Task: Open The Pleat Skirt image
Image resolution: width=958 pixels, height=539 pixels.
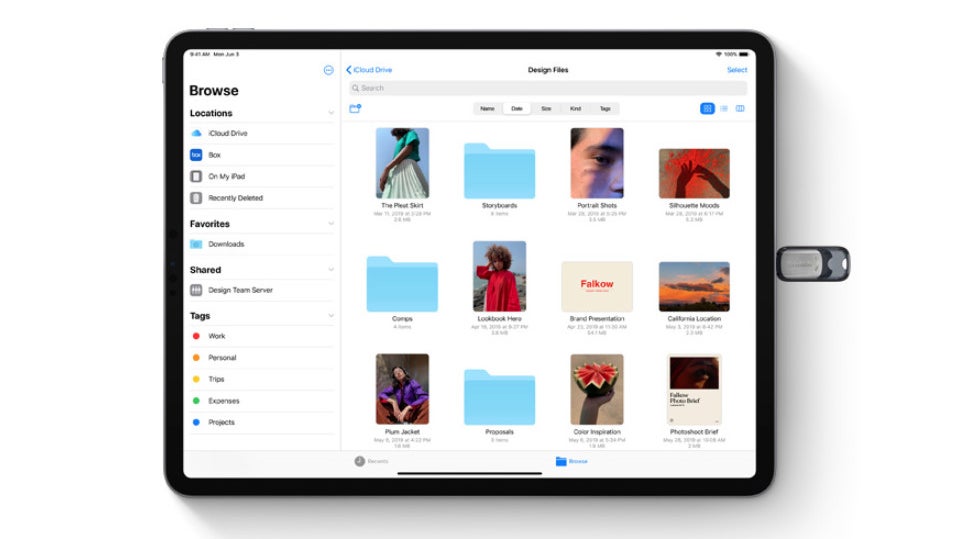Action: [x=402, y=163]
